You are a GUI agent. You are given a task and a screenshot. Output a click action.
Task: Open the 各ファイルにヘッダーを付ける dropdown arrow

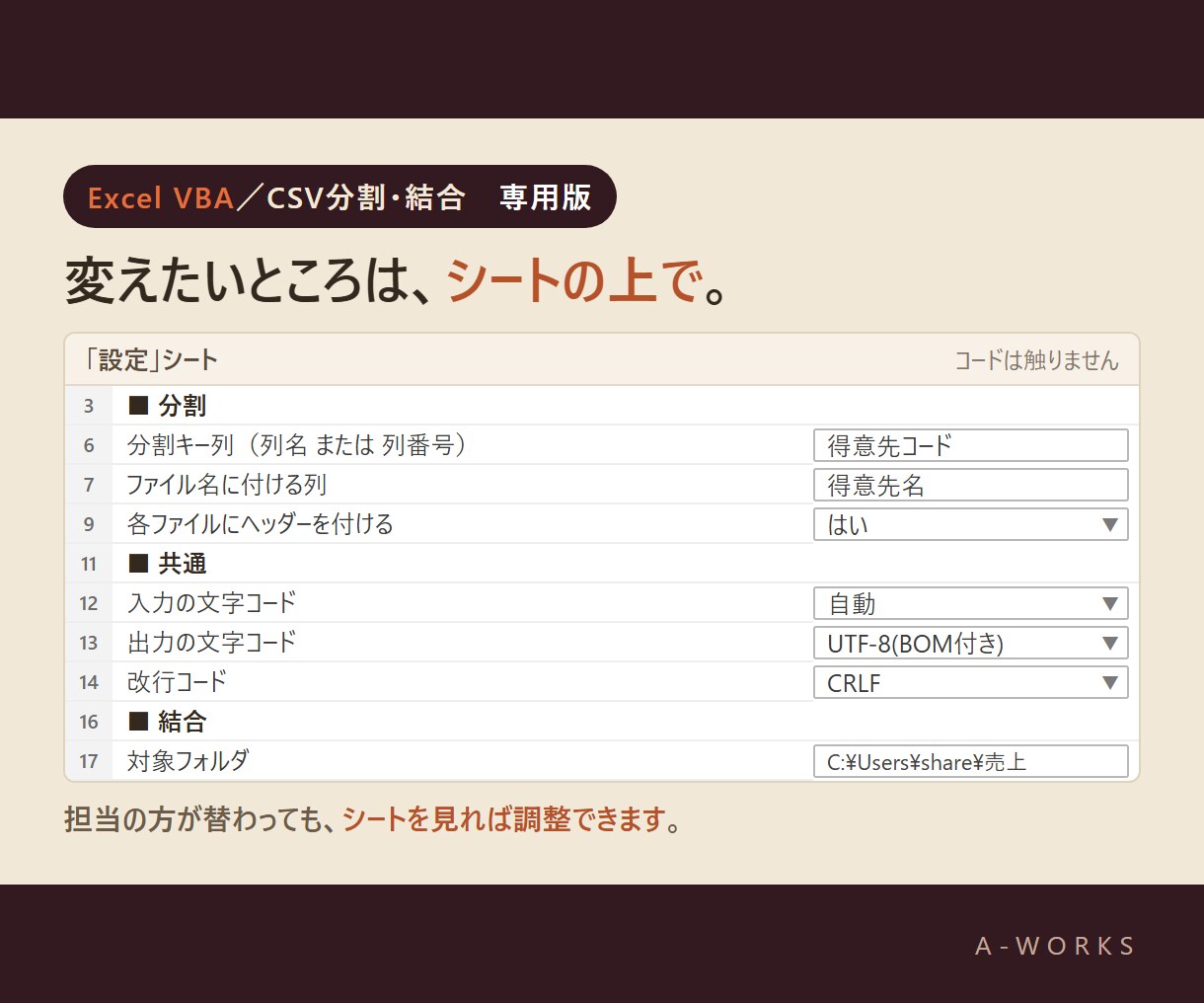coord(1110,524)
